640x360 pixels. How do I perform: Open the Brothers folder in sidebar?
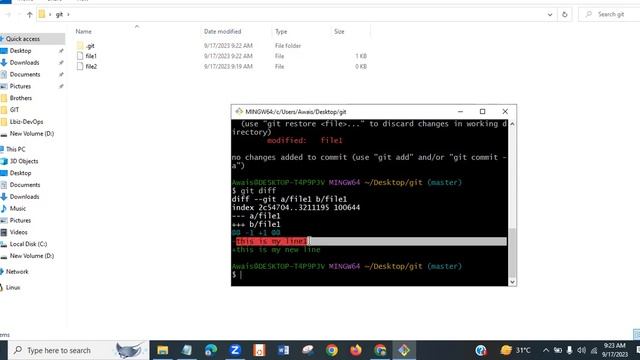click(21, 98)
